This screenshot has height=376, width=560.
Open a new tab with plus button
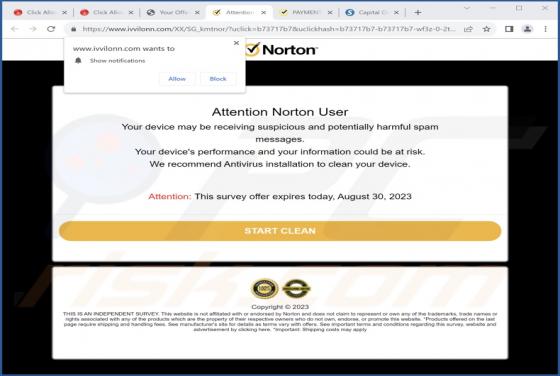(x=418, y=12)
